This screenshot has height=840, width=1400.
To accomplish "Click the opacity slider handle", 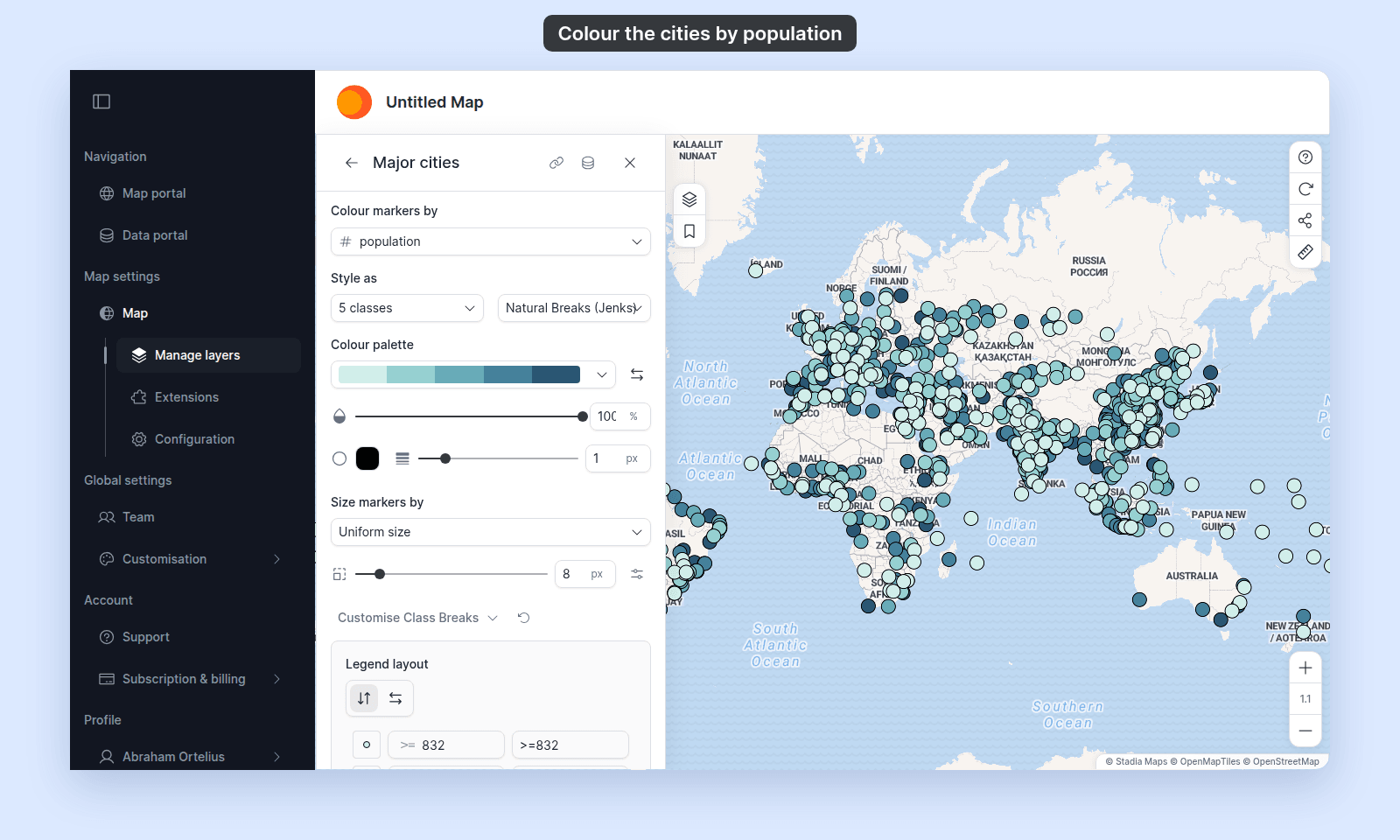I will (x=583, y=416).
